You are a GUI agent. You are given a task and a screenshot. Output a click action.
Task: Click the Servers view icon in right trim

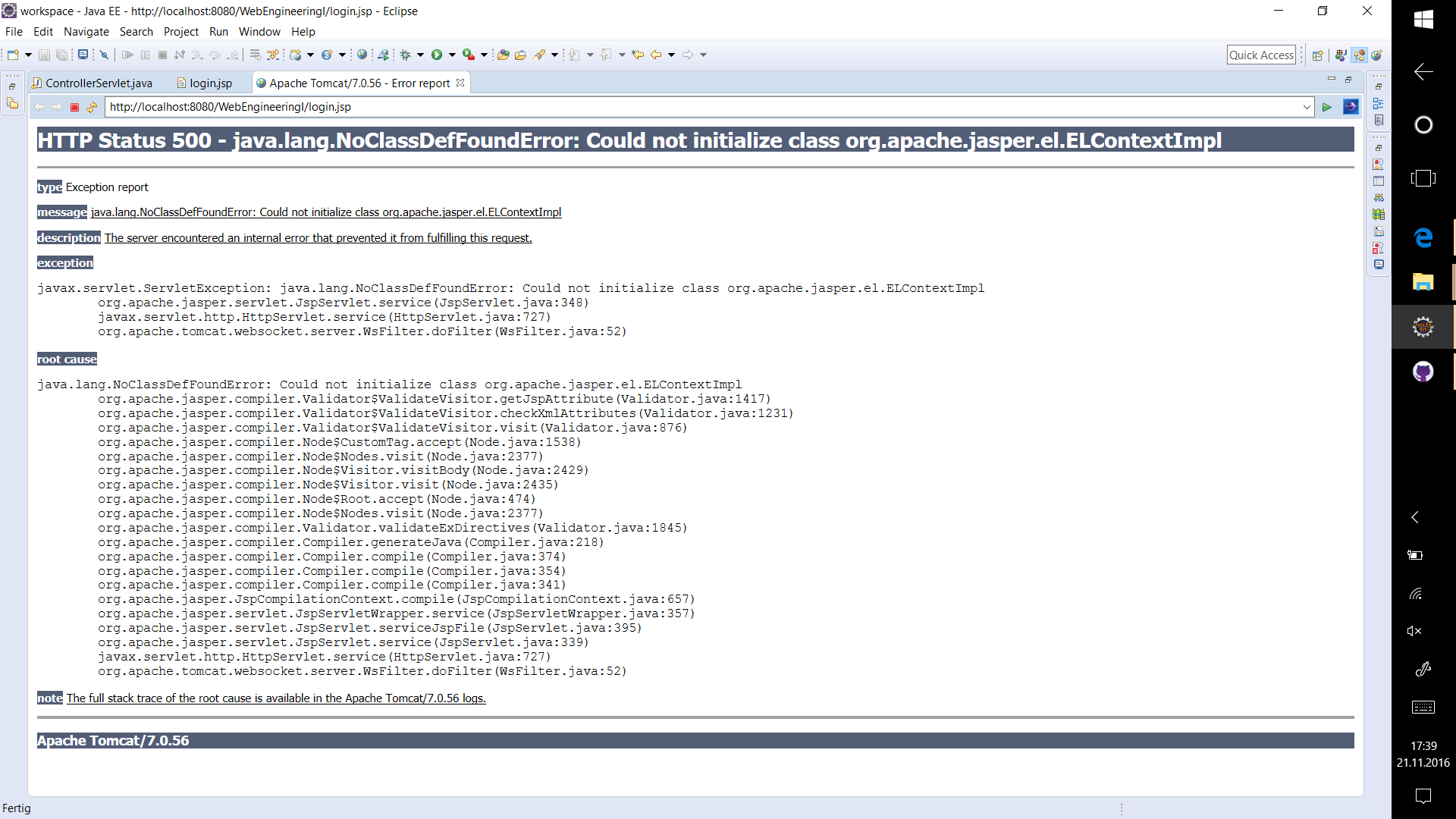(x=1379, y=197)
